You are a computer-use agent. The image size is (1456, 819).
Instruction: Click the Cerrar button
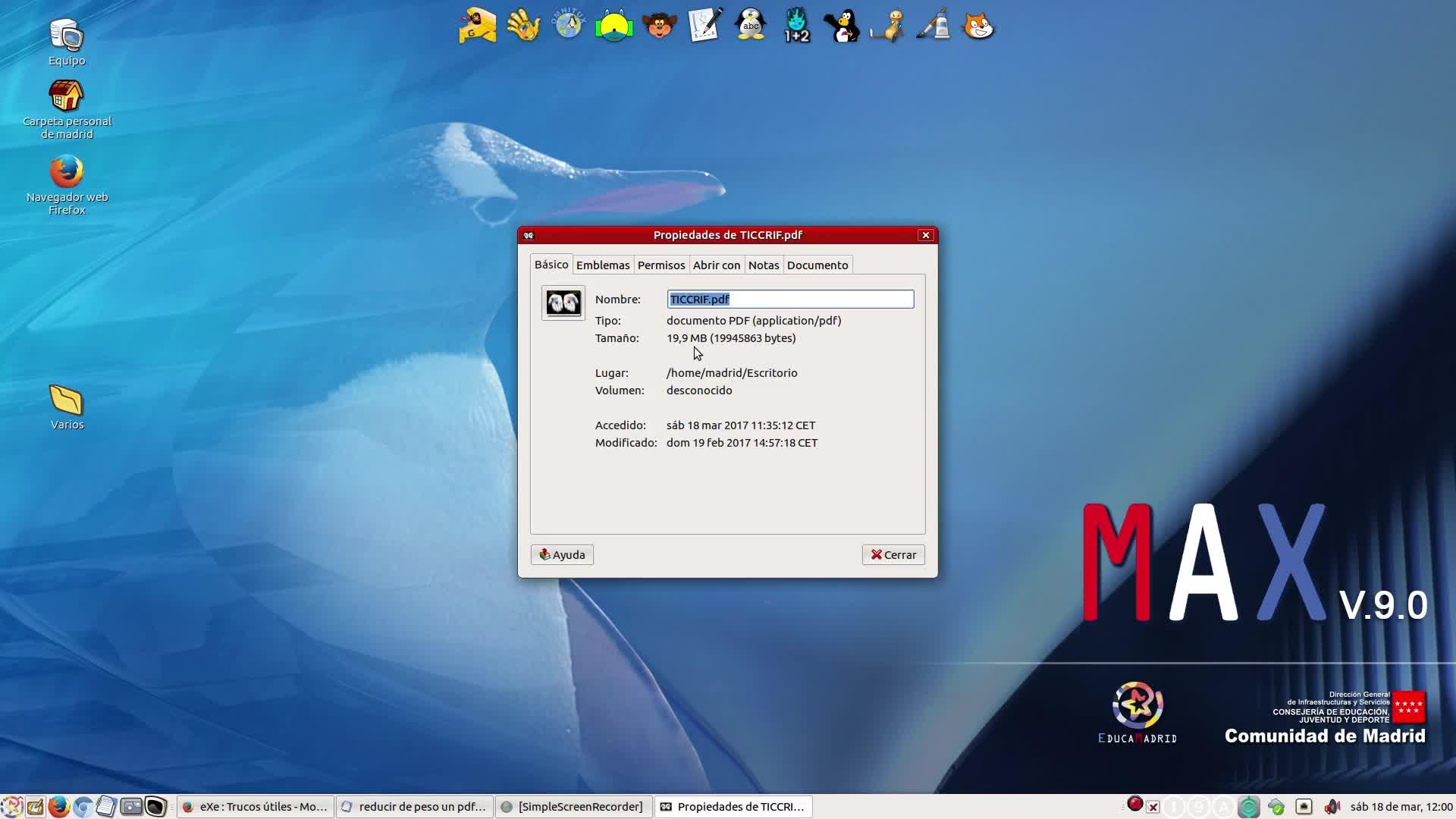coord(893,554)
